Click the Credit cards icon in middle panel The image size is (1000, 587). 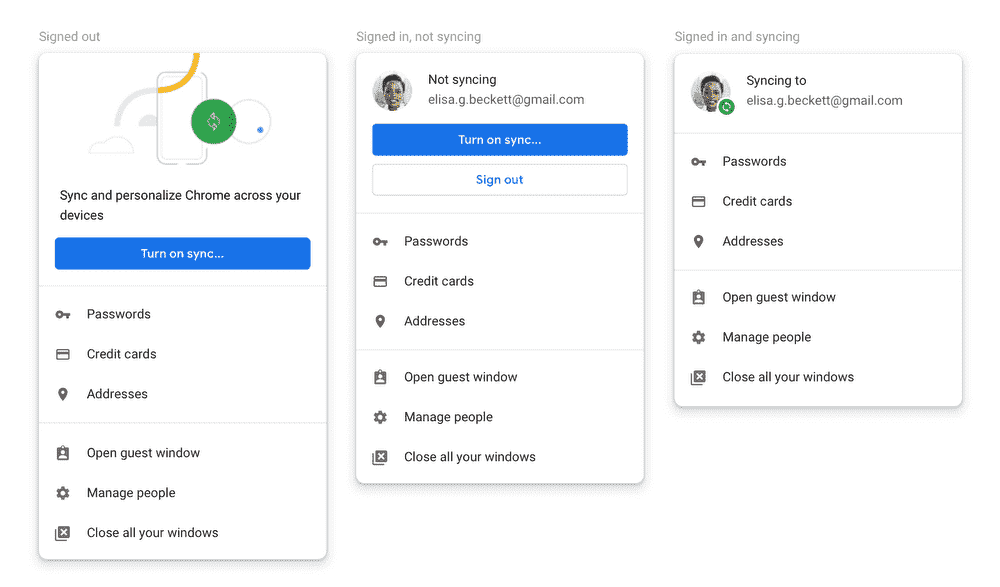[380, 281]
